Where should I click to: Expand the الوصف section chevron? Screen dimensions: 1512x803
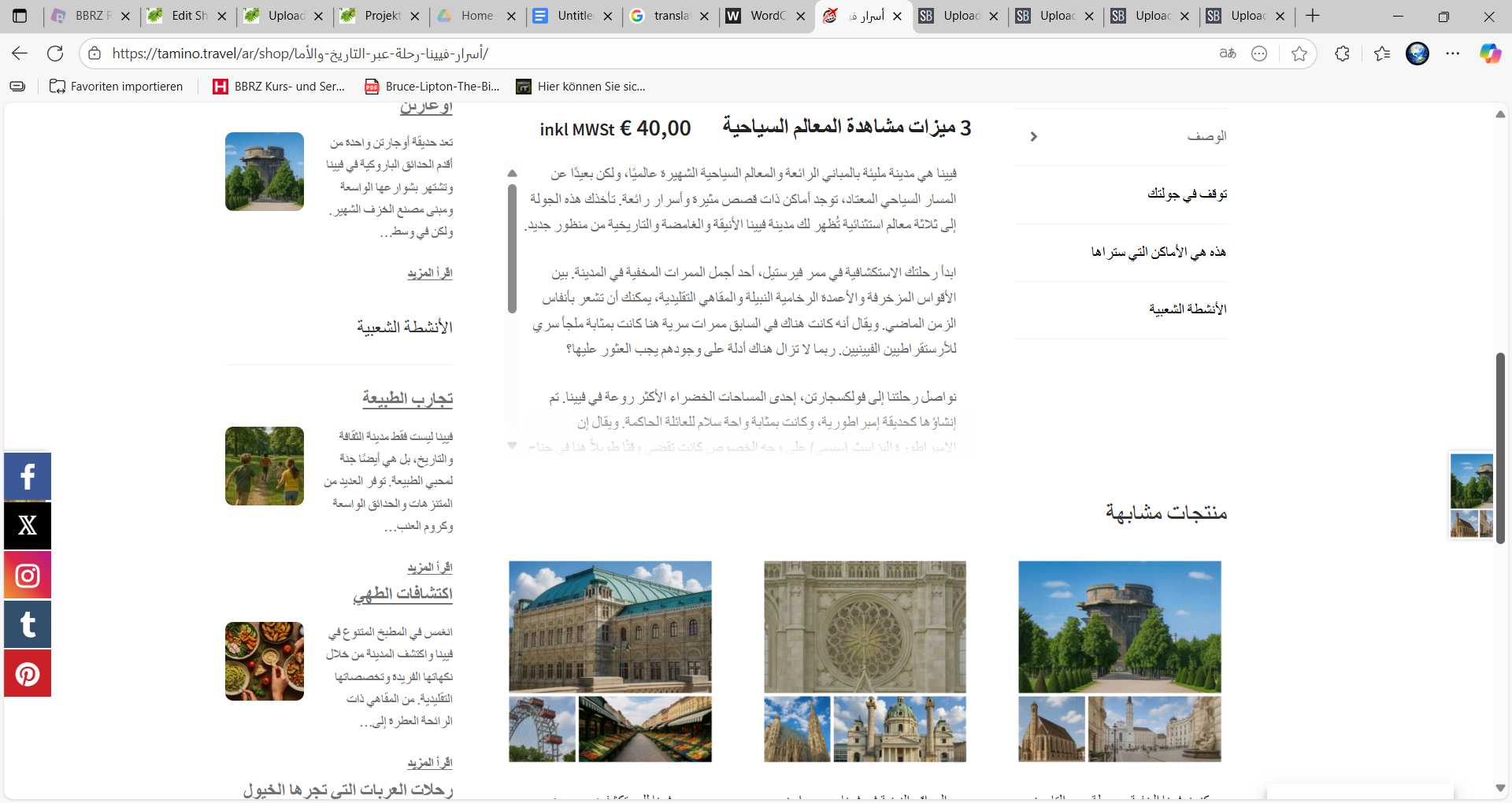(x=1034, y=136)
